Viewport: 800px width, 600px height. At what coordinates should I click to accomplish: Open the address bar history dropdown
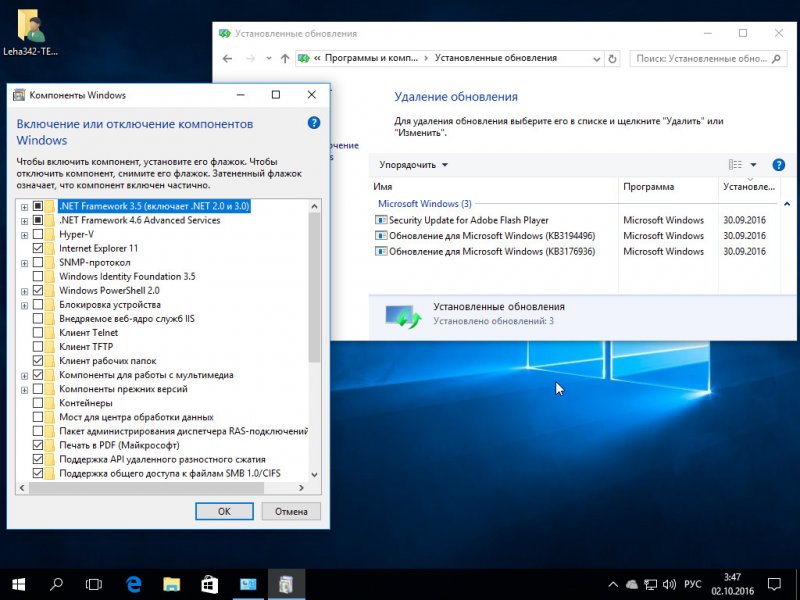pos(596,59)
